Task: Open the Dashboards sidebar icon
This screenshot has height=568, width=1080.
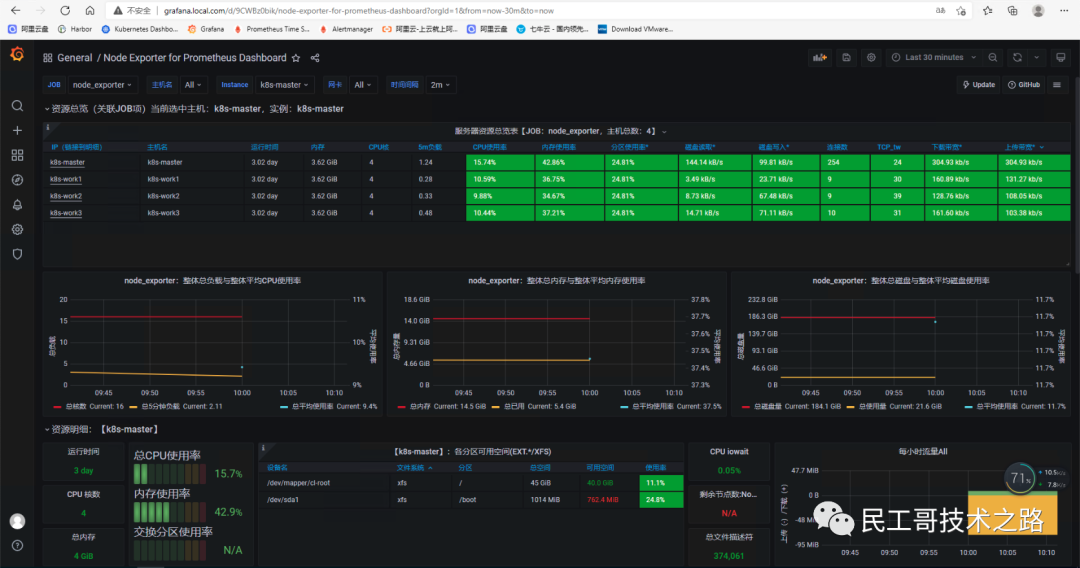Action: tap(17, 155)
